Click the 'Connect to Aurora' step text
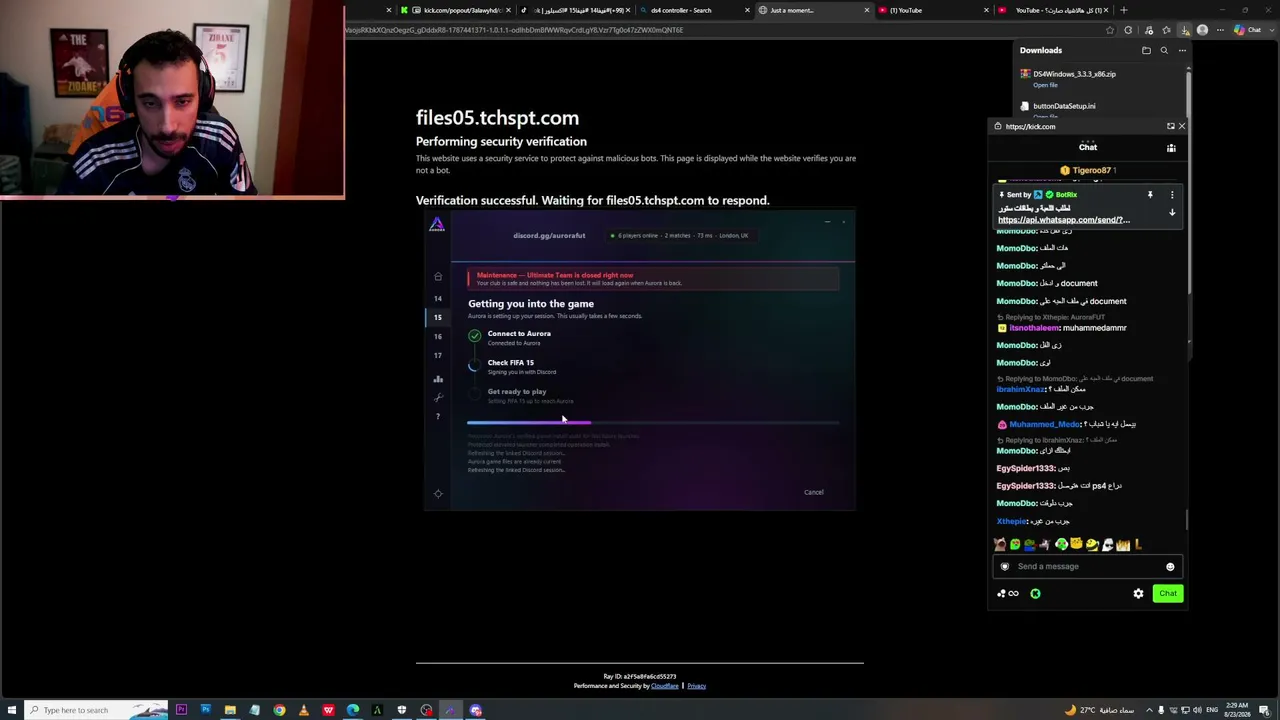 [519, 333]
